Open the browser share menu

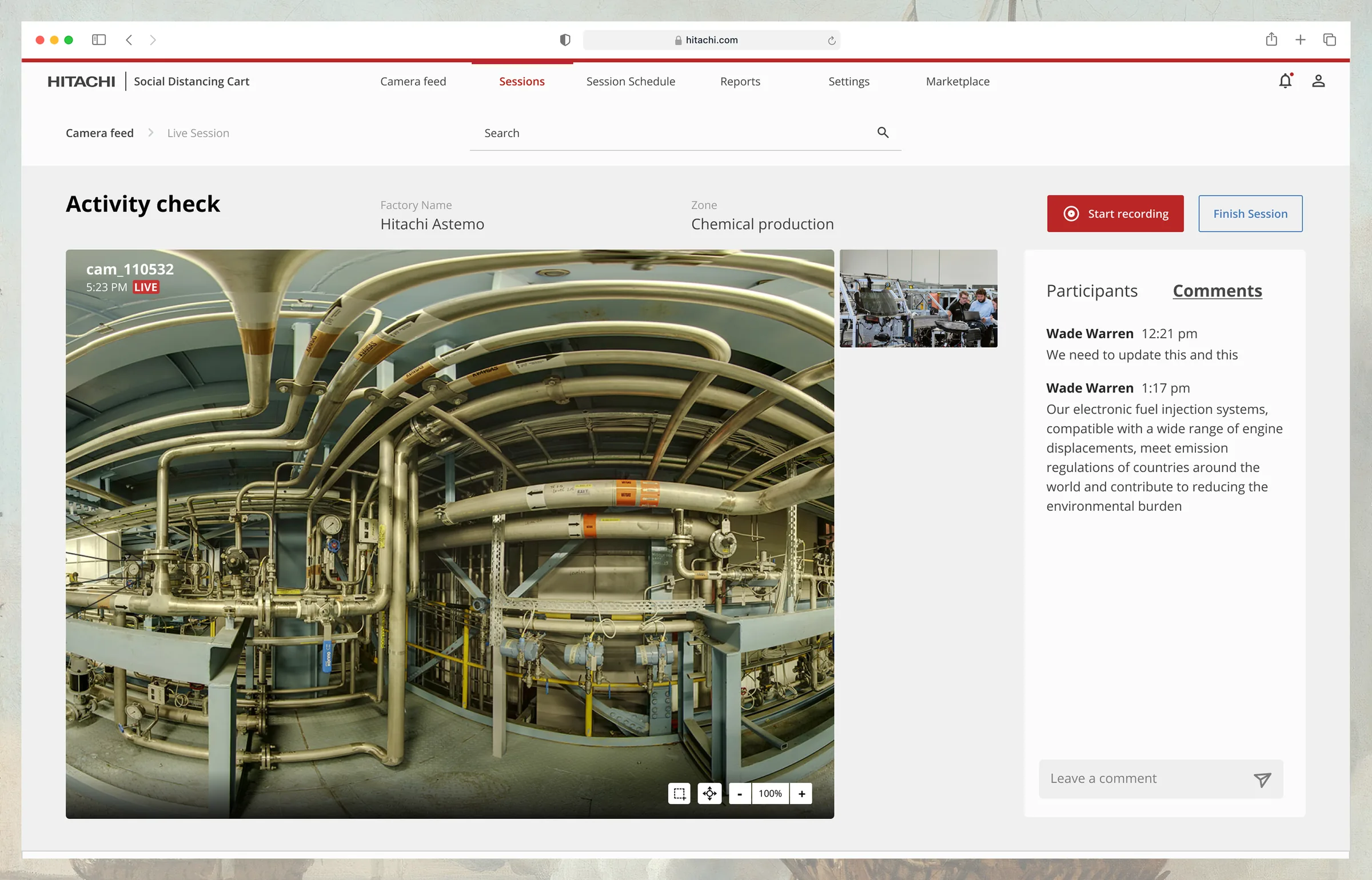coord(1271,39)
